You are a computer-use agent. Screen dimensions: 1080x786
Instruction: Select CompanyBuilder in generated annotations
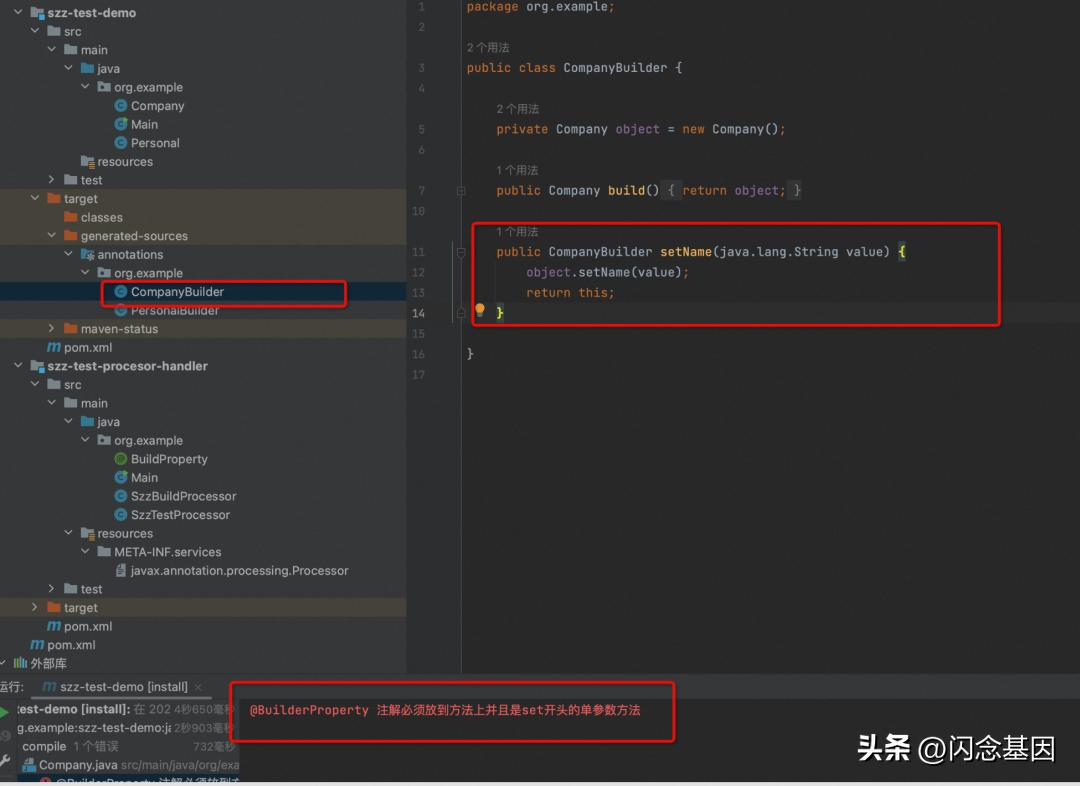(177, 292)
